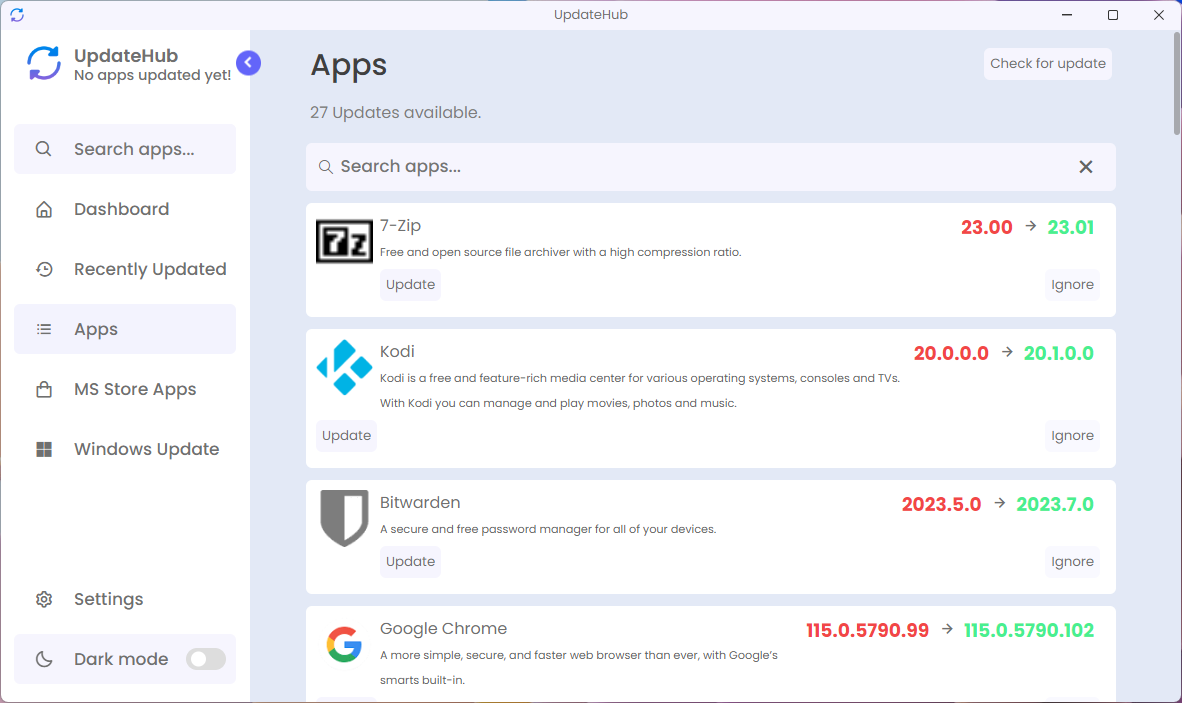Click the UpdateHub icon in the title bar
This screenshot has width=1182, height=703.
17,14
